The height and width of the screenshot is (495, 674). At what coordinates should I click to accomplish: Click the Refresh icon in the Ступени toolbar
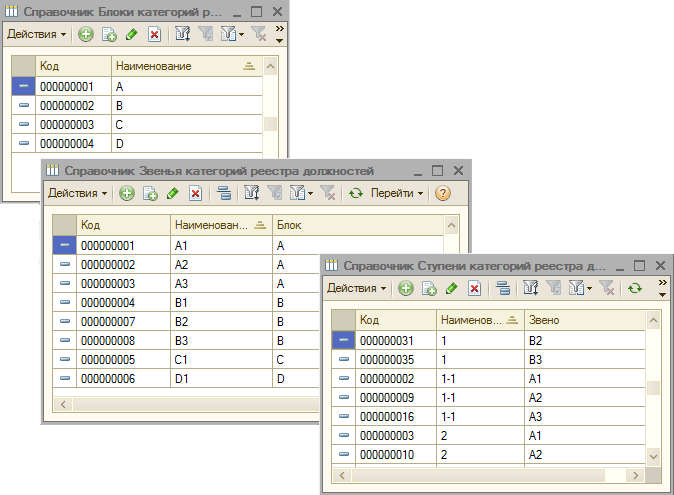(x=634, y=288)
